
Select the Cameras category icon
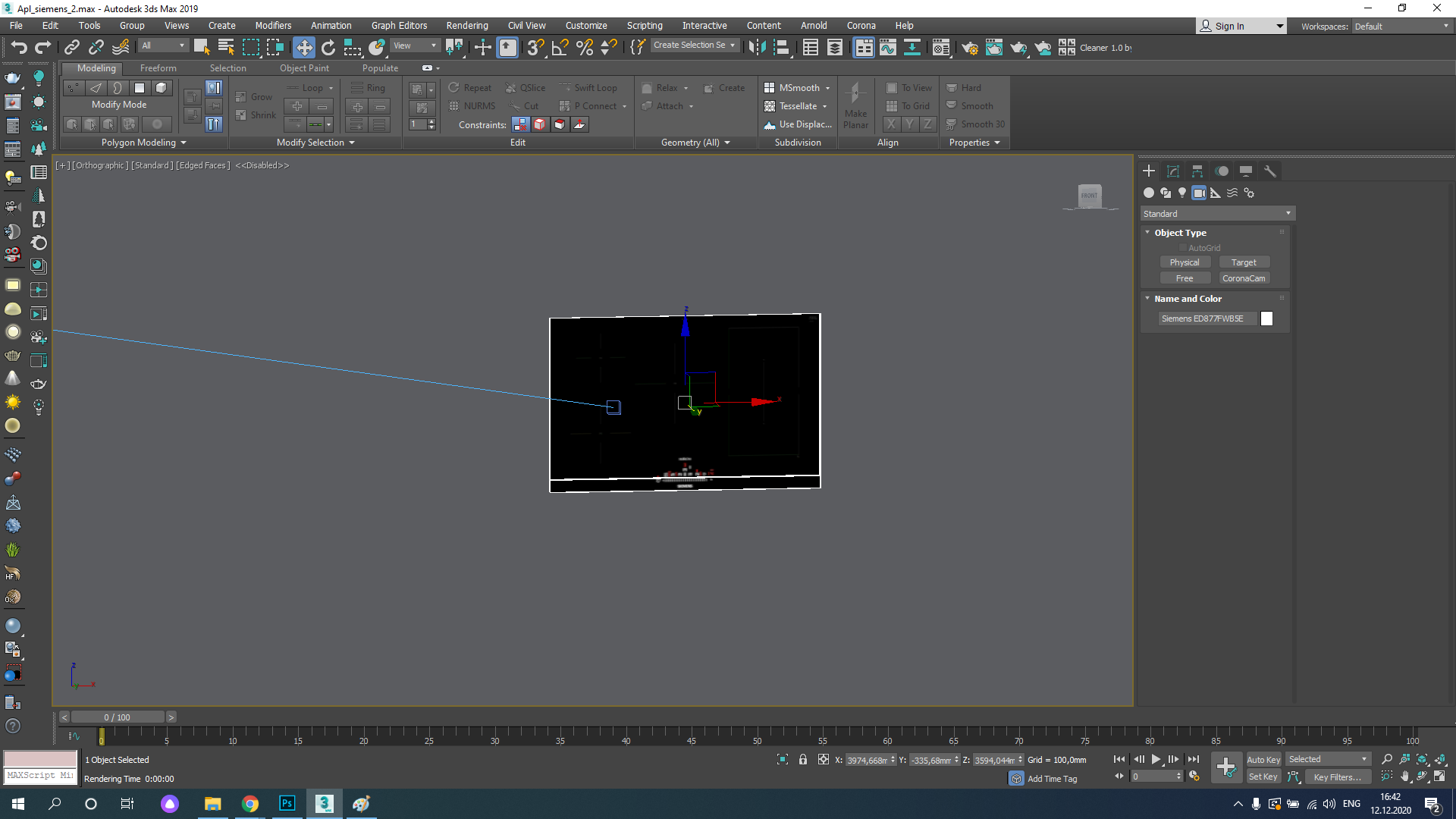tap(1199, 193)
